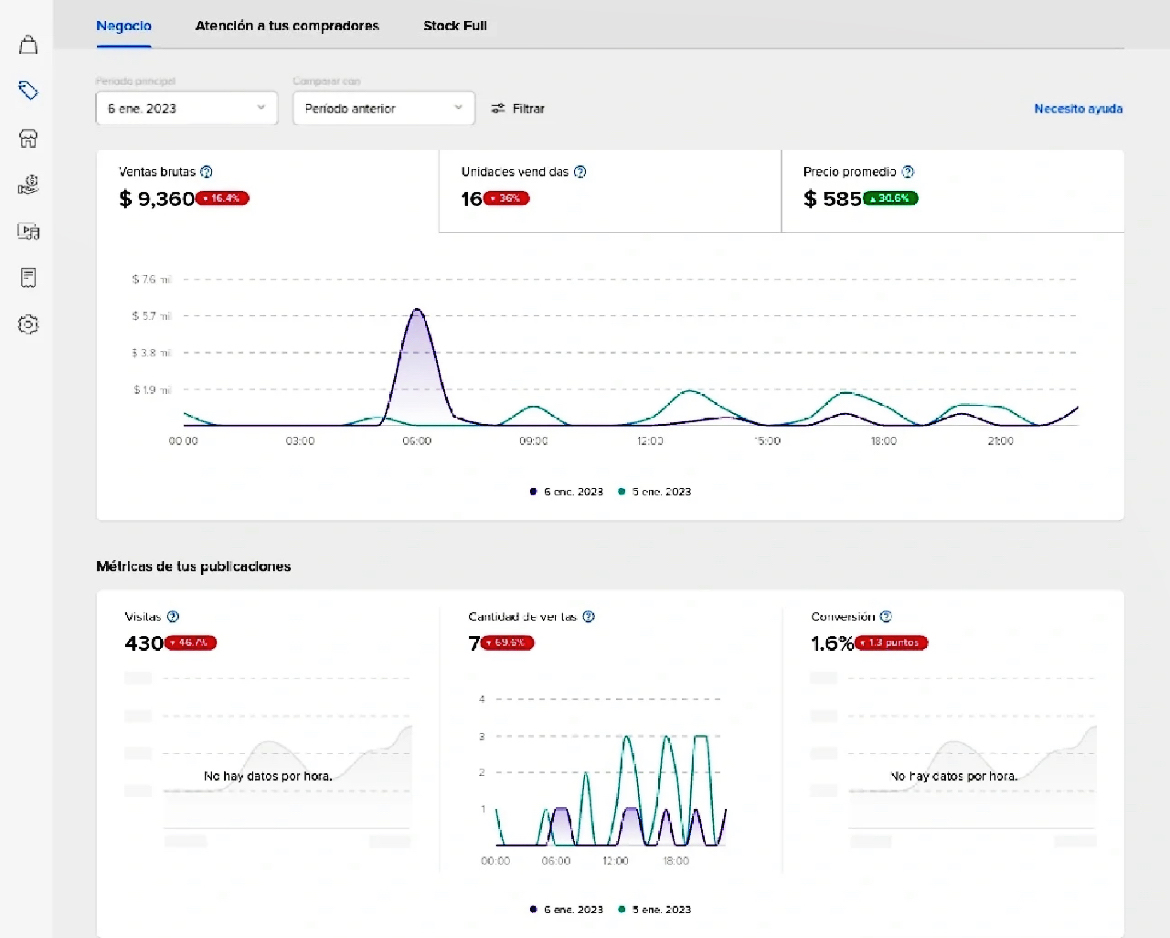Image resolution: width=1170 pixels, height=938 pixels.
Task: Toggle 6 ene. 2023 legend in sales chart
Action: [x=566, y=492]
